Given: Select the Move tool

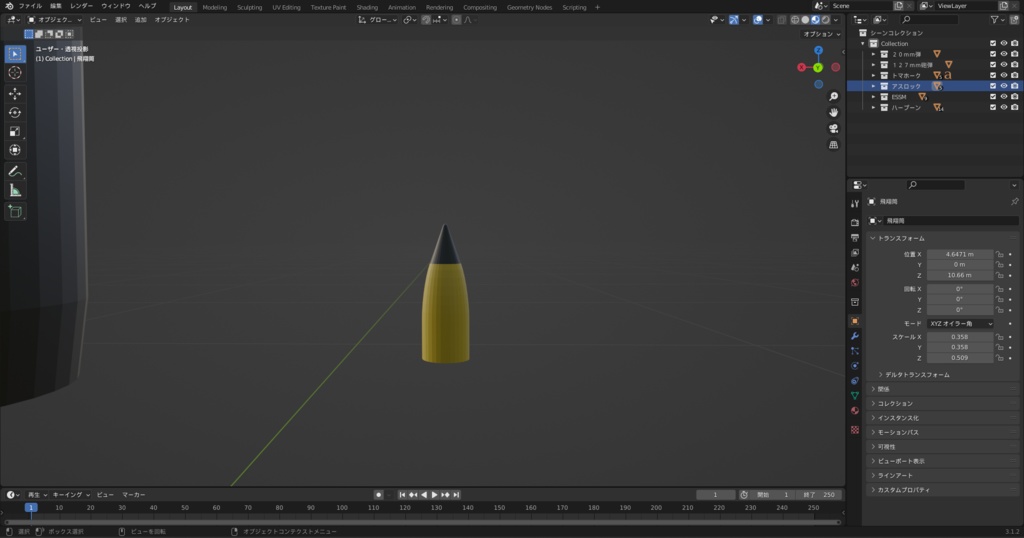Looking at the screenshot, I should pos(15,94).
